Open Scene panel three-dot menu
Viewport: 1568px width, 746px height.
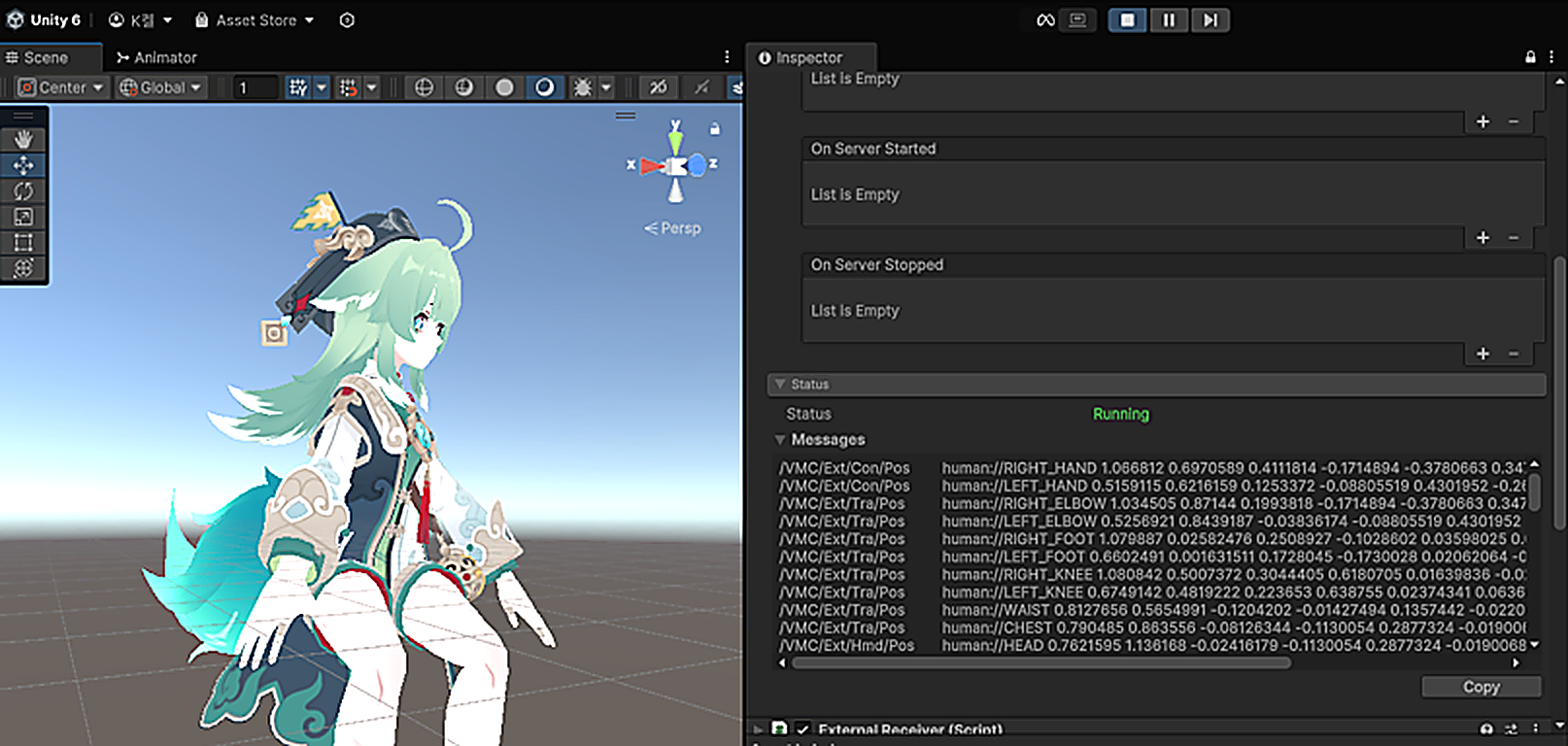point(727,57)
